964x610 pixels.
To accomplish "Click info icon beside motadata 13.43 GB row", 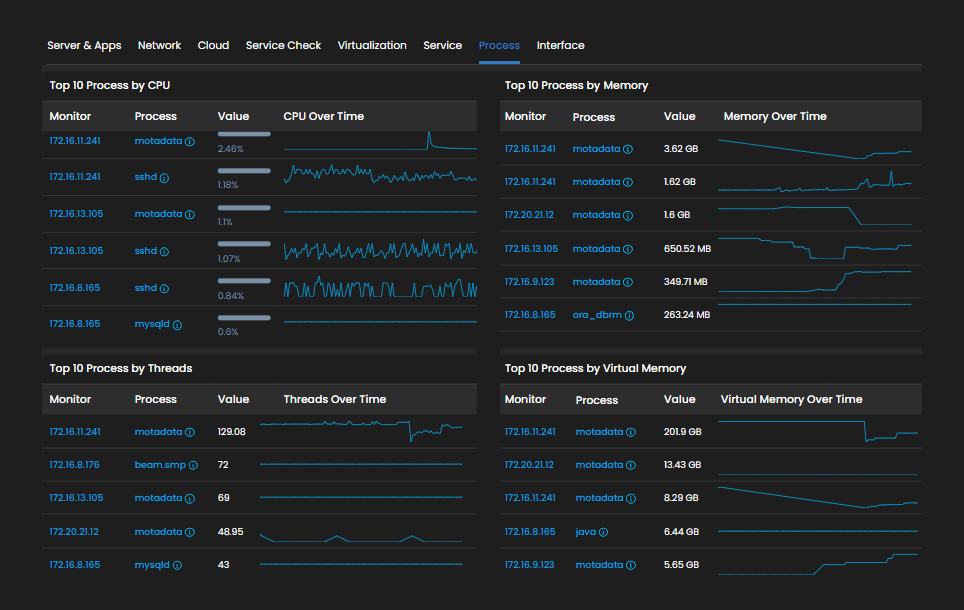I will click(631, 465).
